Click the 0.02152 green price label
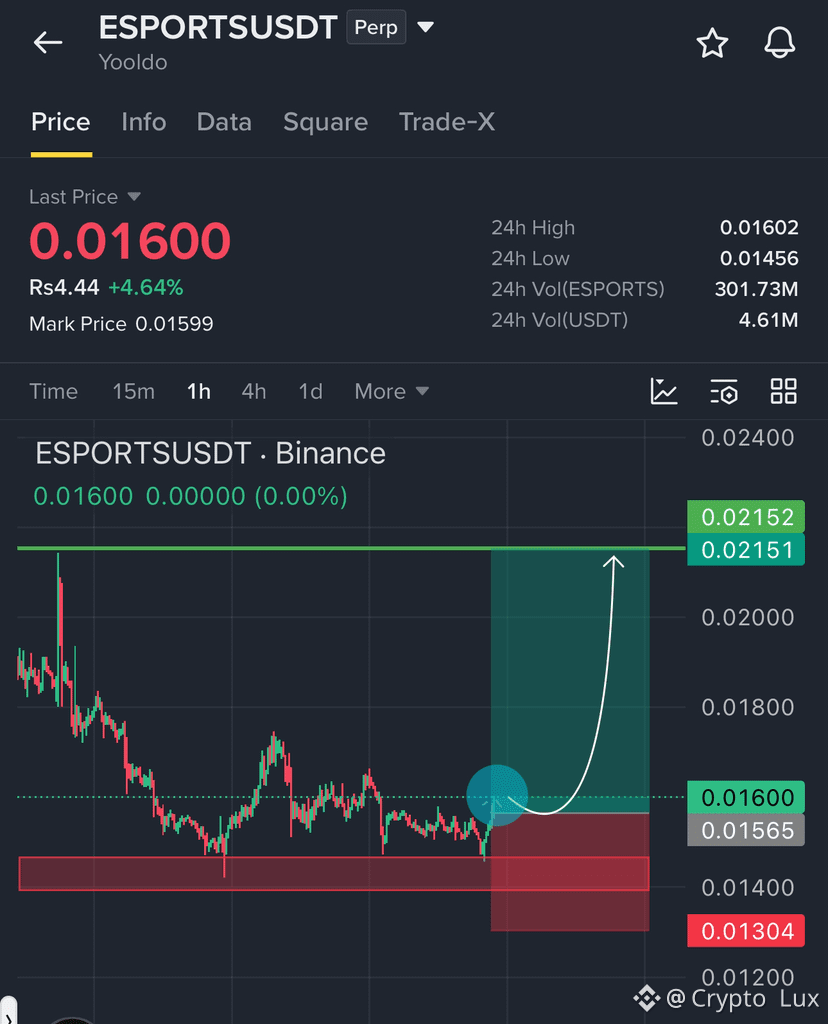 coord(746,517)
